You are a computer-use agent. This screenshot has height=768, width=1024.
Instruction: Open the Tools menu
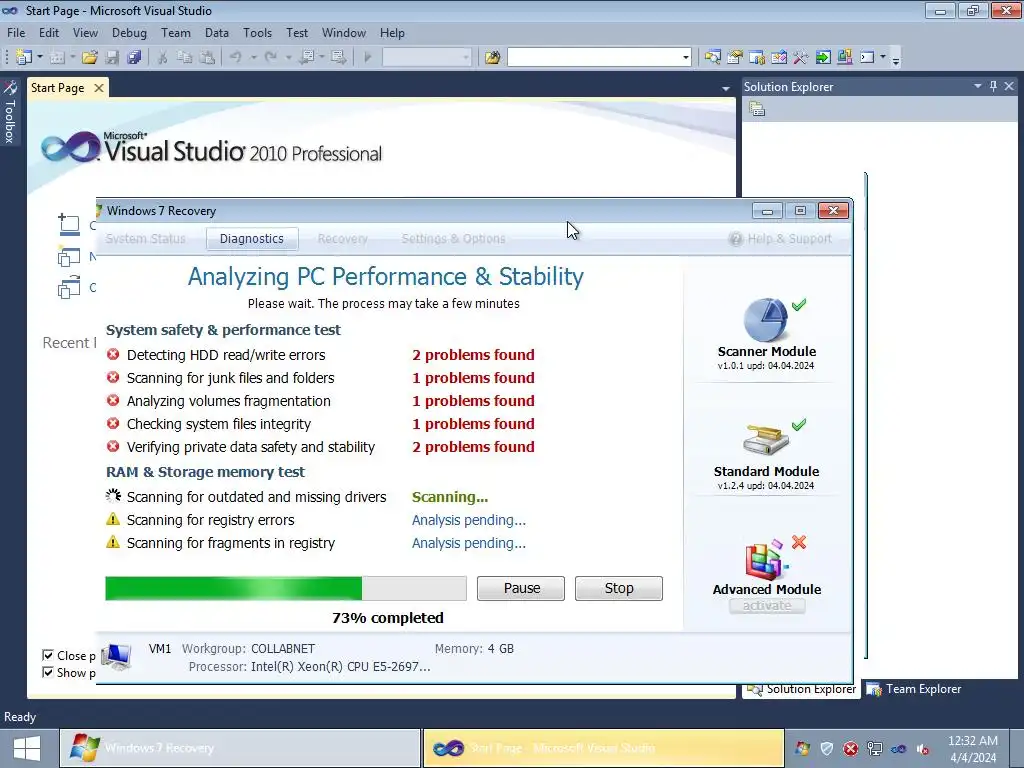click(x=257, y=33)
